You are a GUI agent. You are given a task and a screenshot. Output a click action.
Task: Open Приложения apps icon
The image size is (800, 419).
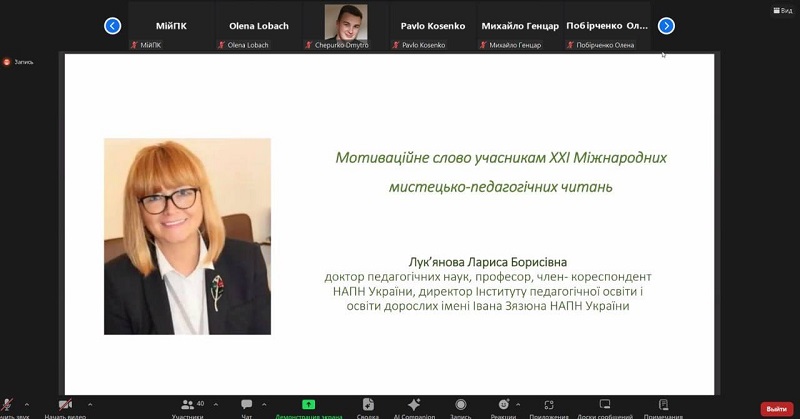[549, 407]
